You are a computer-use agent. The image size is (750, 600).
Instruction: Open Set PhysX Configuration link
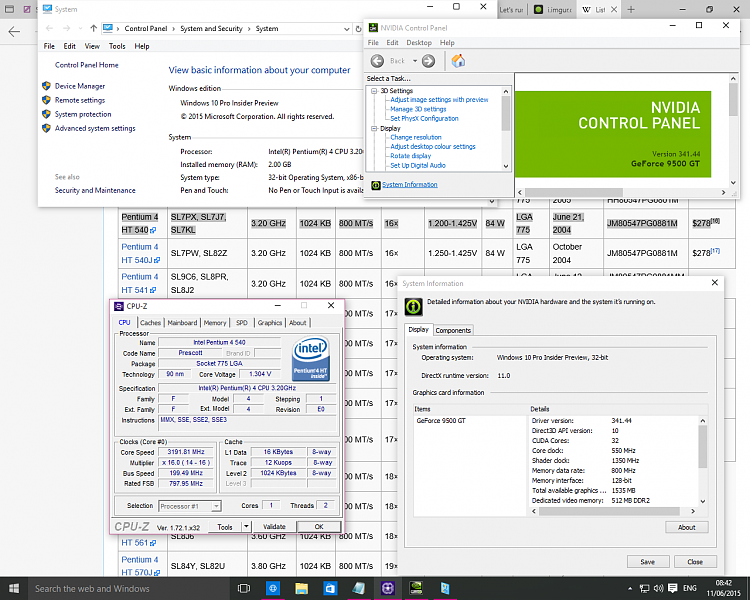(x=424, y=119)
